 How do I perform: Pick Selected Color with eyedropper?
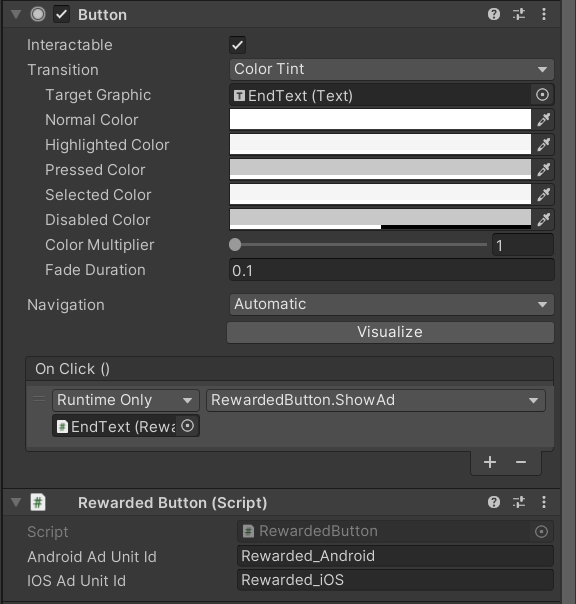click(543, 195)
